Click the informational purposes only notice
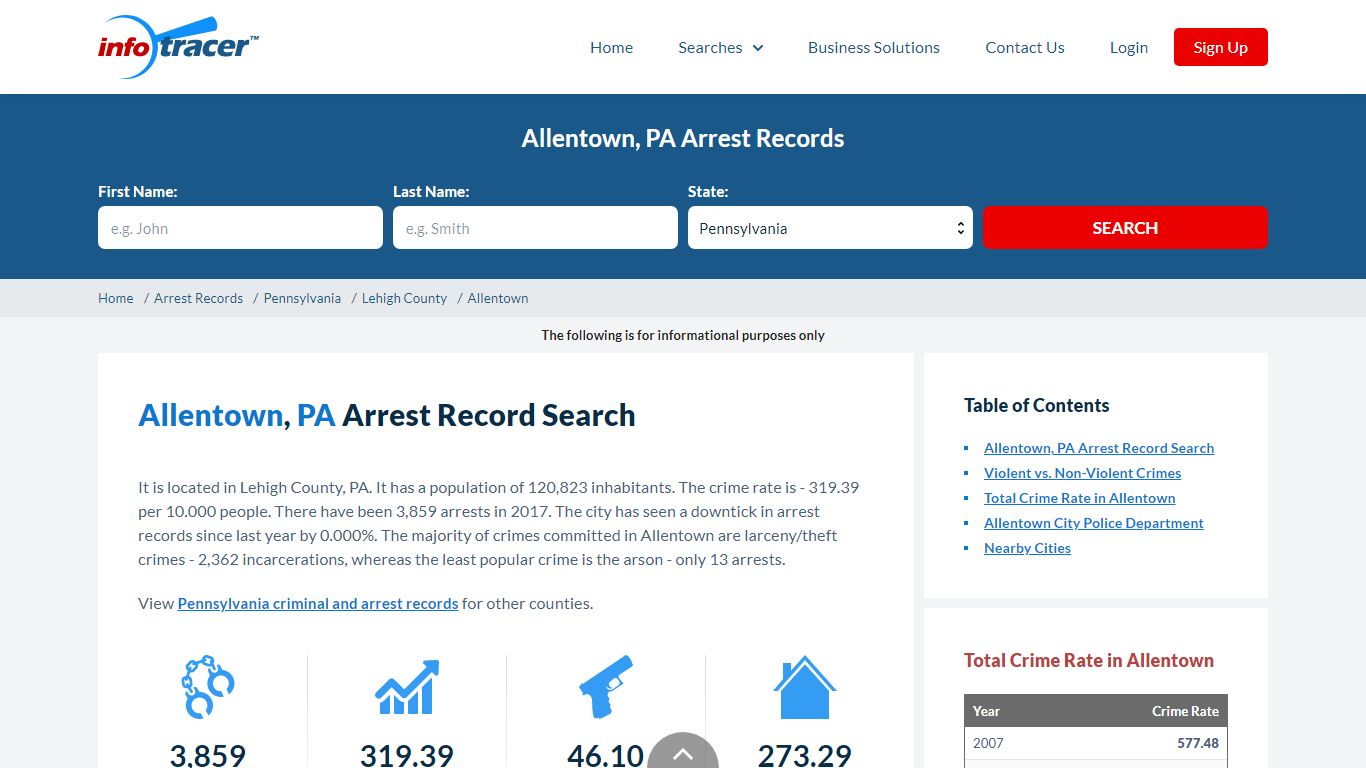 click(x=683, y=335)
